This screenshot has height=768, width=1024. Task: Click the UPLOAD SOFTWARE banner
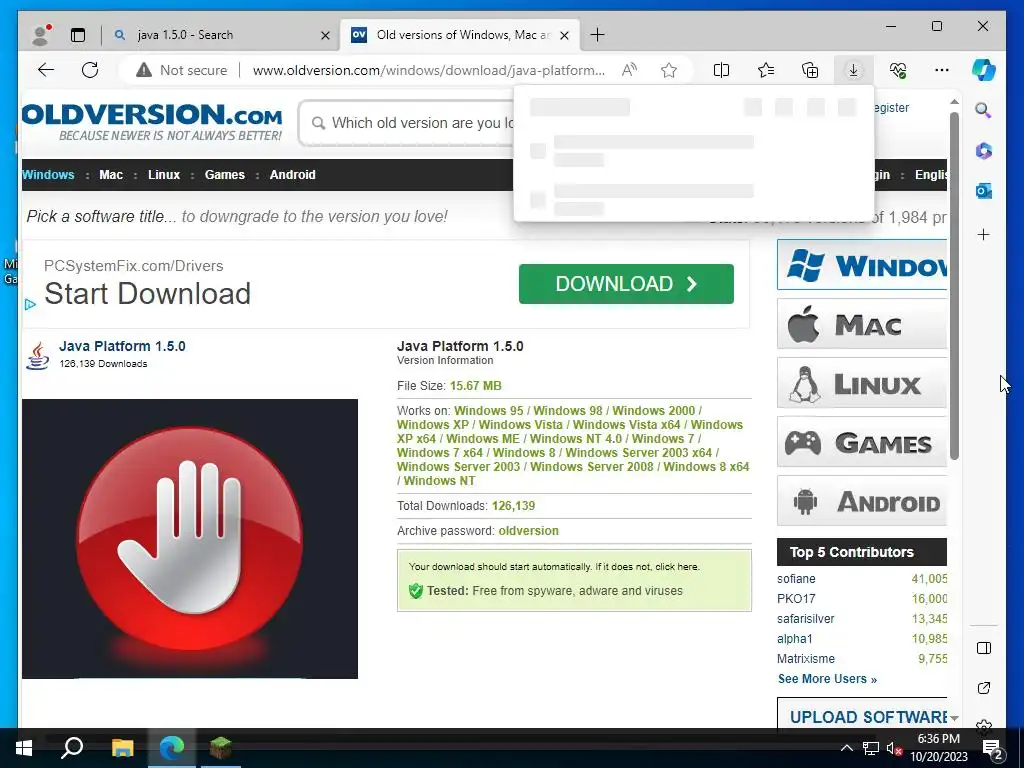(862, 713)
